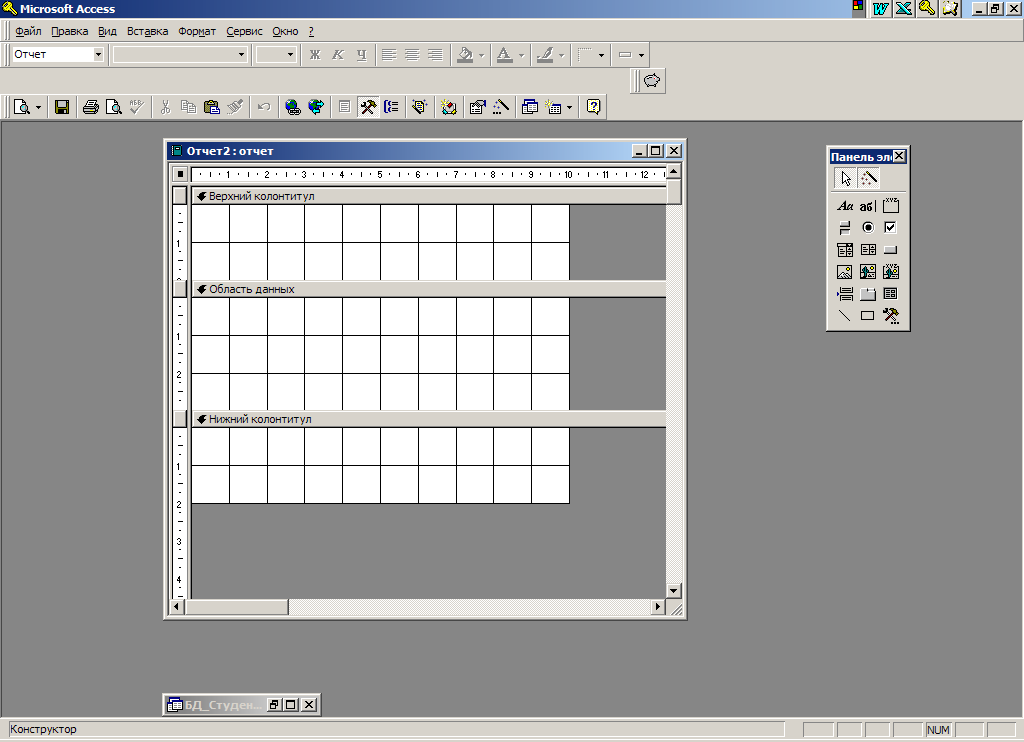Open the Special Effect dropdown arrow
Viewport: 1024px width, 742px height.
641,55
